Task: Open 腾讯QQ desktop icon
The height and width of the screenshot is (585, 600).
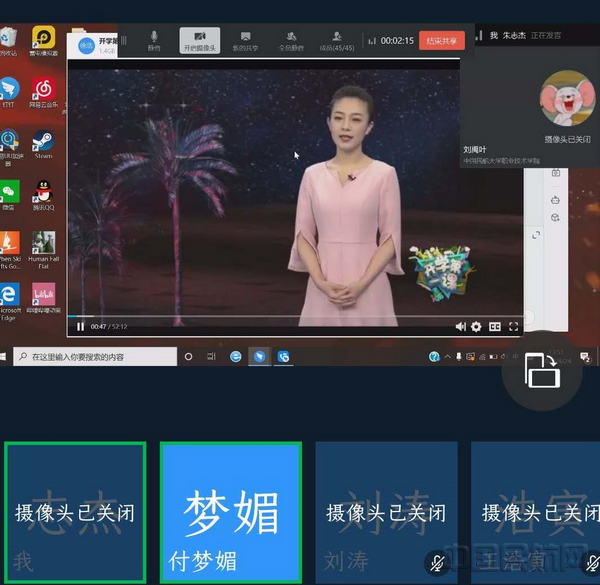Action: 43,192
